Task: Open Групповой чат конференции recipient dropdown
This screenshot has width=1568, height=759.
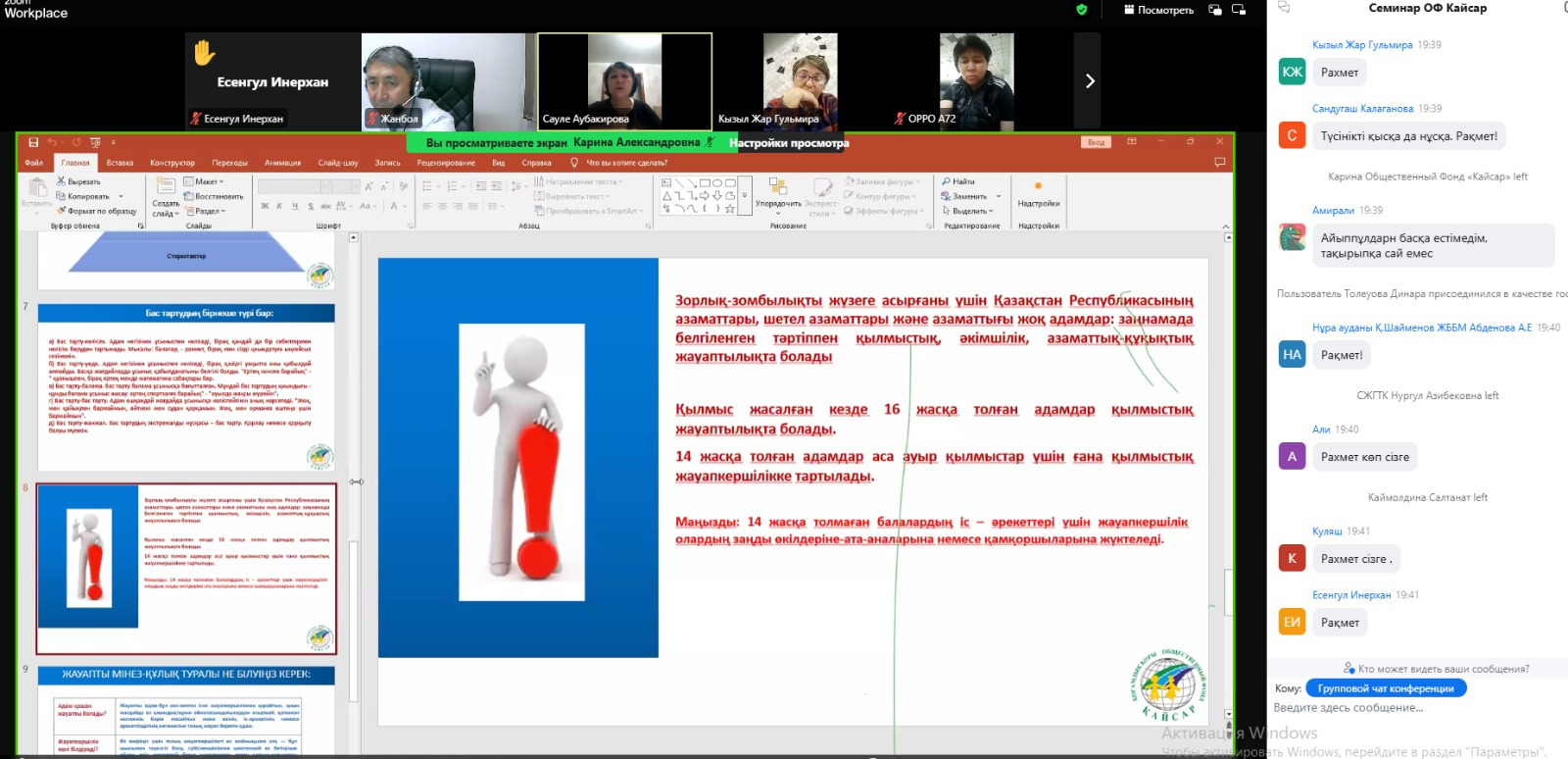Action: [1386, 688]
